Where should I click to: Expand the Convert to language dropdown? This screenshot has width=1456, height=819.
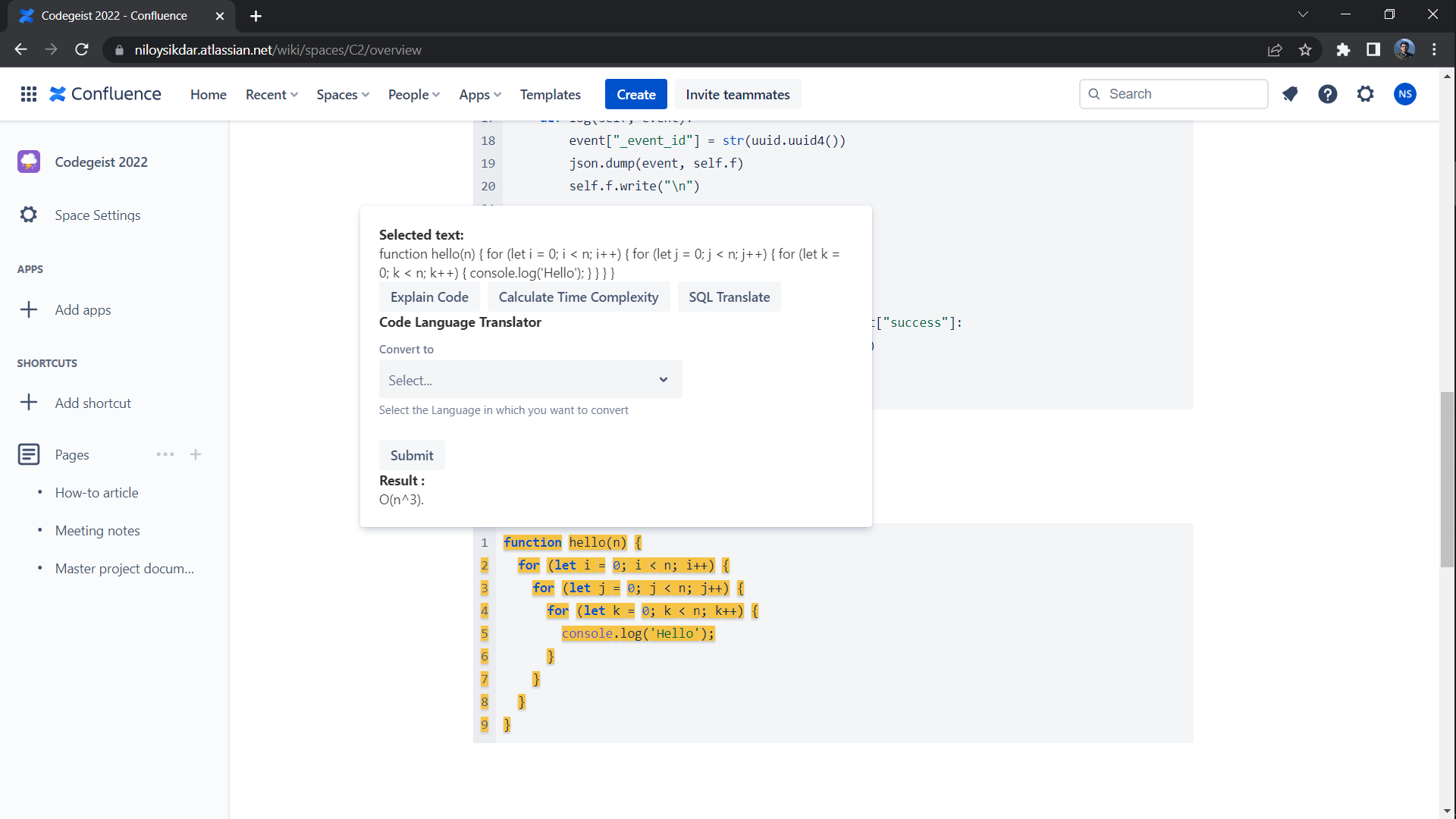click(531, 380)
